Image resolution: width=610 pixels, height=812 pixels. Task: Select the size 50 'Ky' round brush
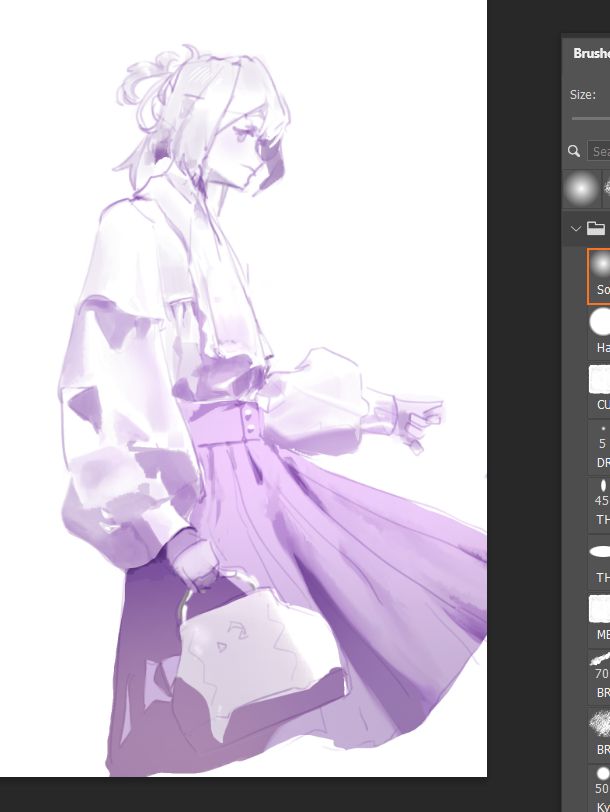599,788
